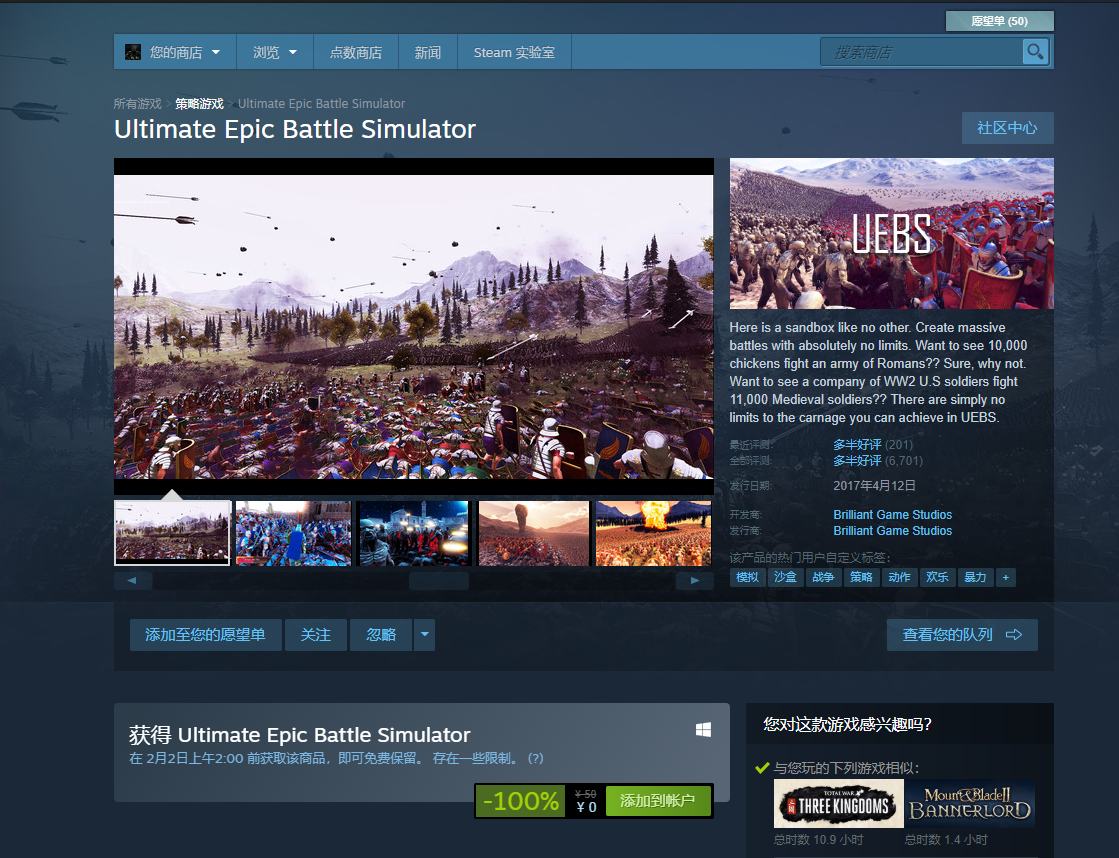Click 添加至您的愿望单 button

206,635
